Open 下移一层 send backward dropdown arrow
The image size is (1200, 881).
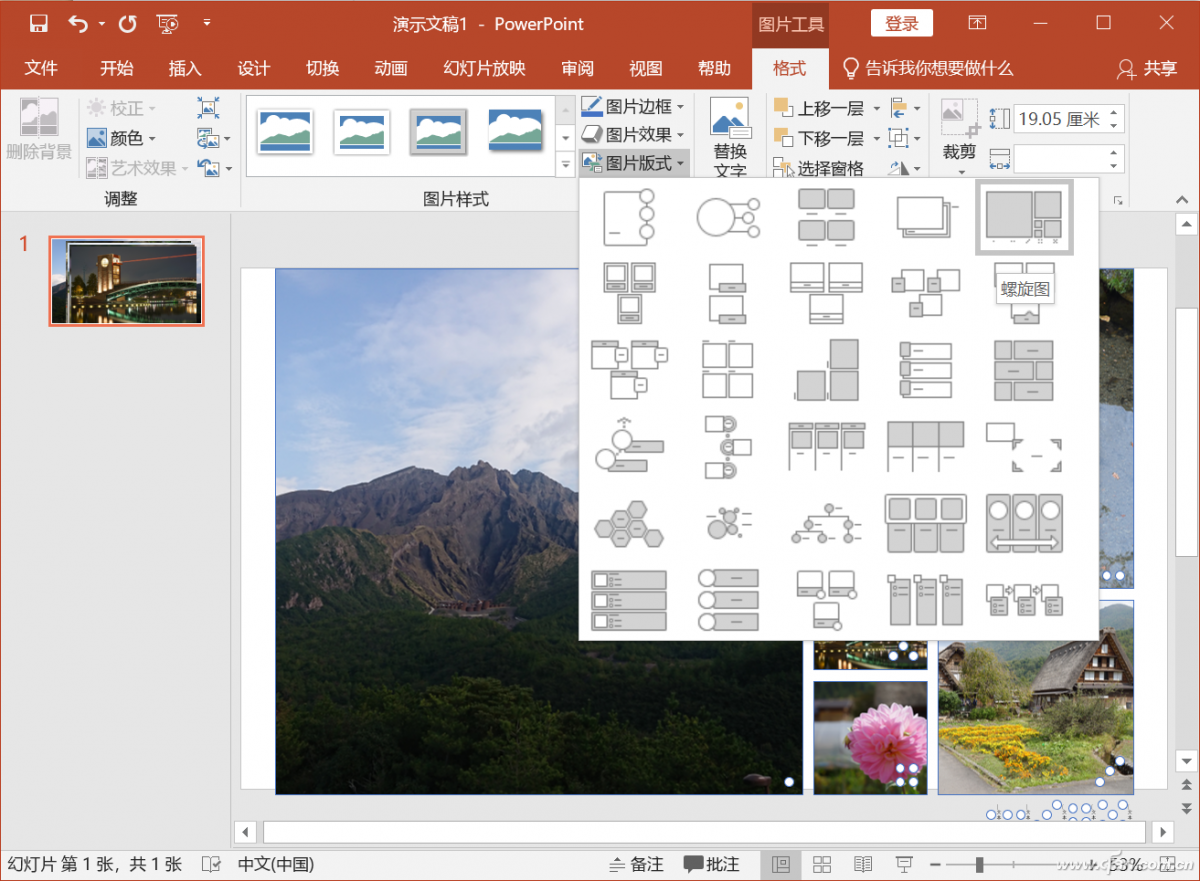(877, 138)
